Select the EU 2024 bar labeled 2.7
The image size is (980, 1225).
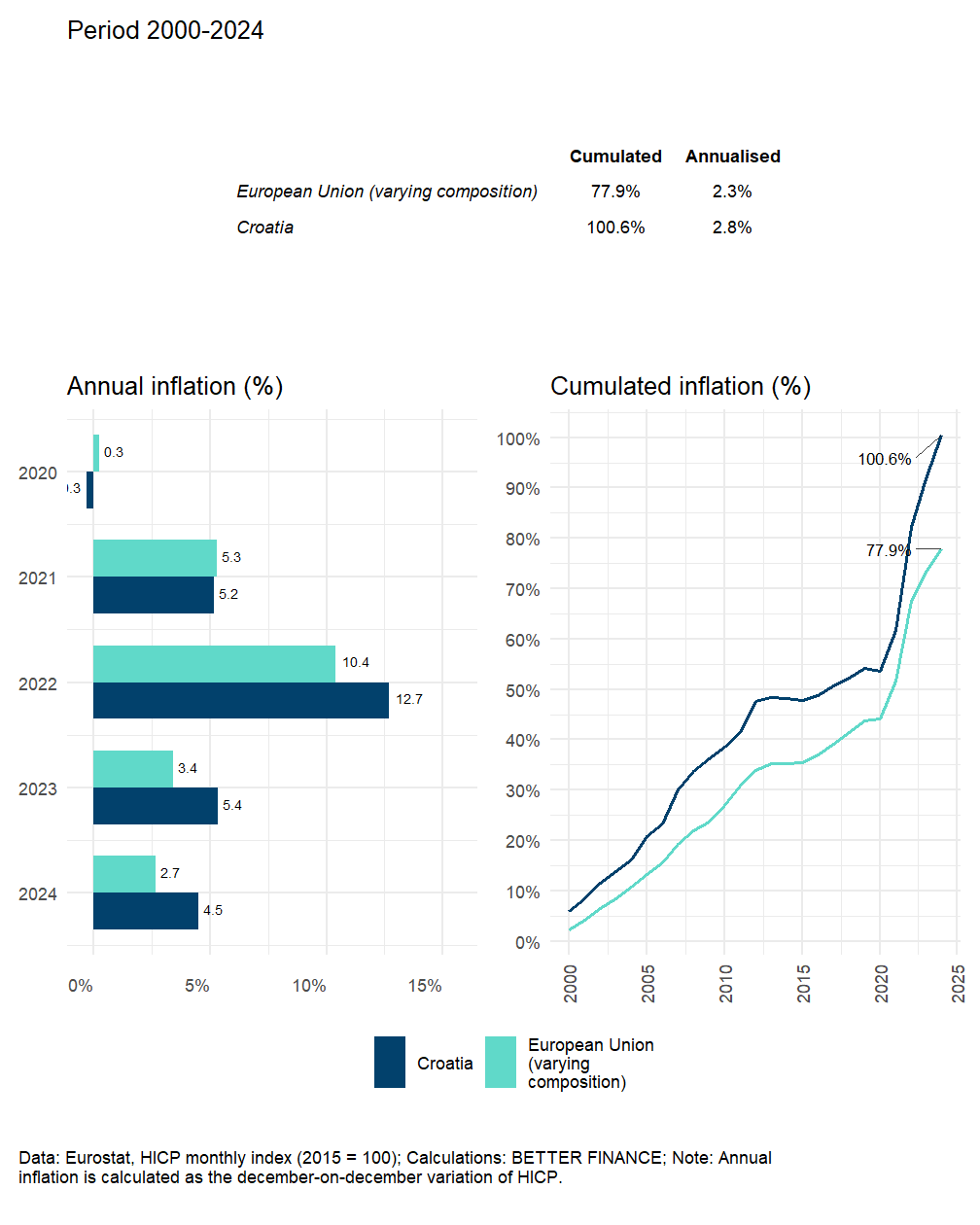tap(124, 874)
